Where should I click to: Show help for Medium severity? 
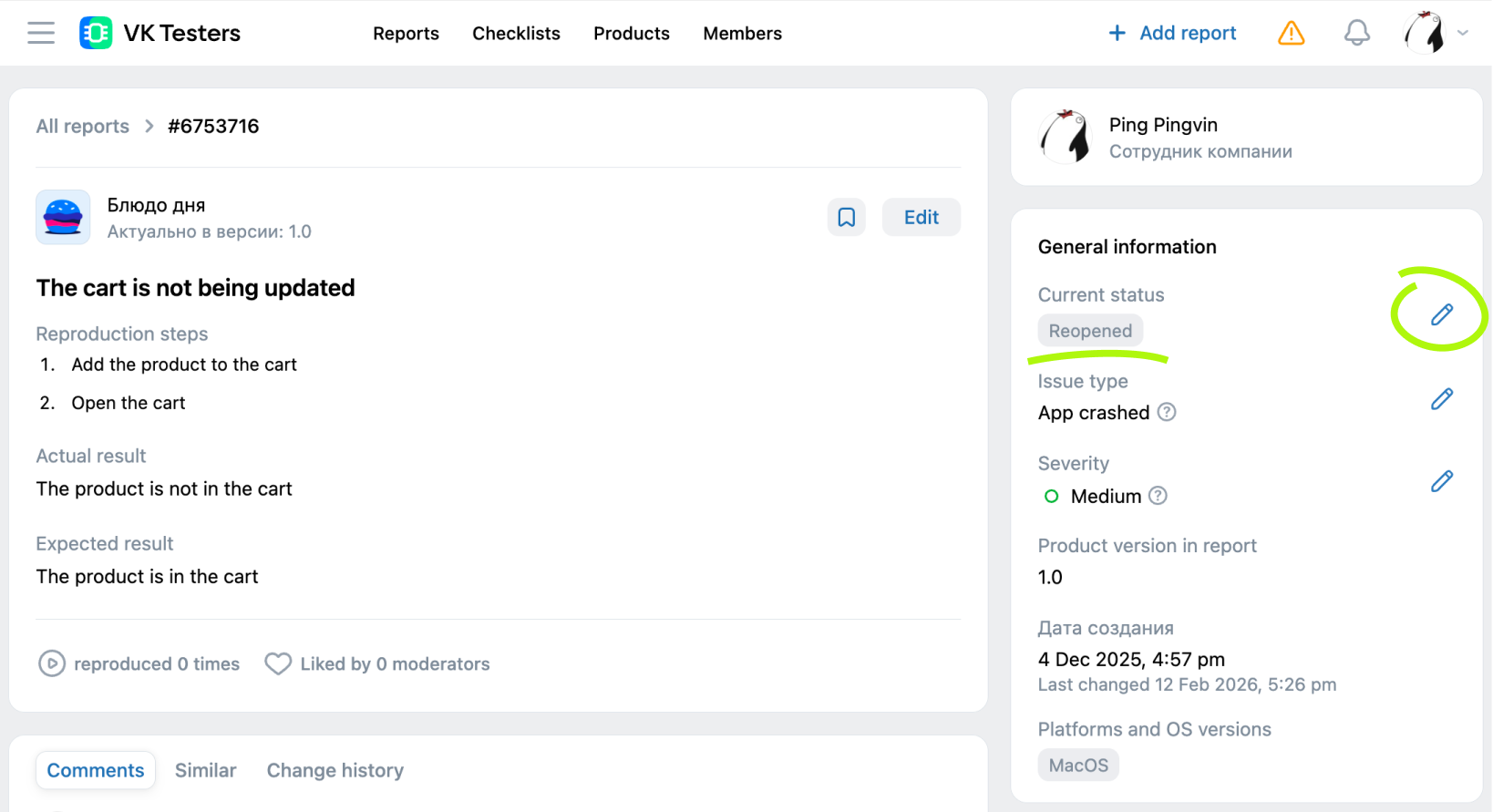pyautogui.click(x=1158, y=495)
